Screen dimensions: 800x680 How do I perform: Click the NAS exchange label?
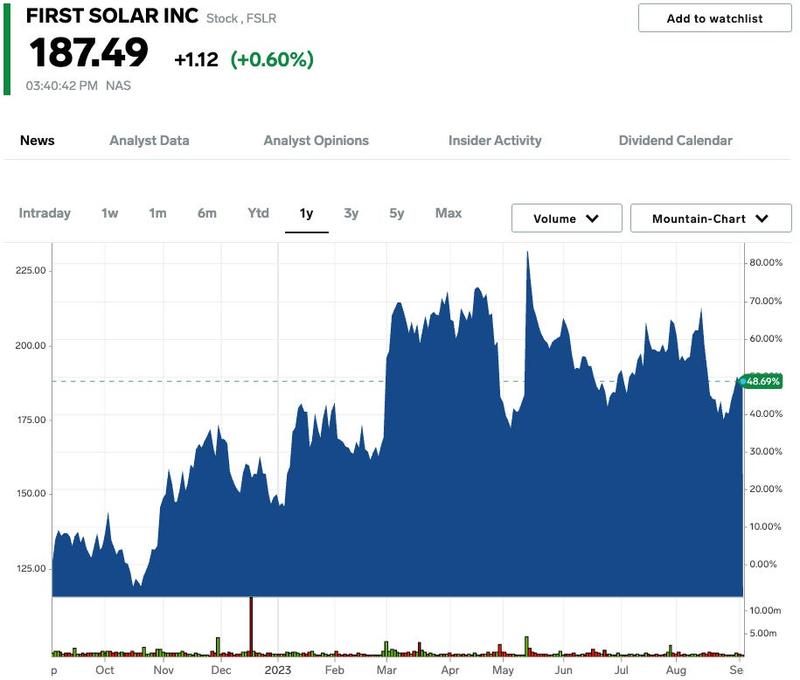(118, 86)
